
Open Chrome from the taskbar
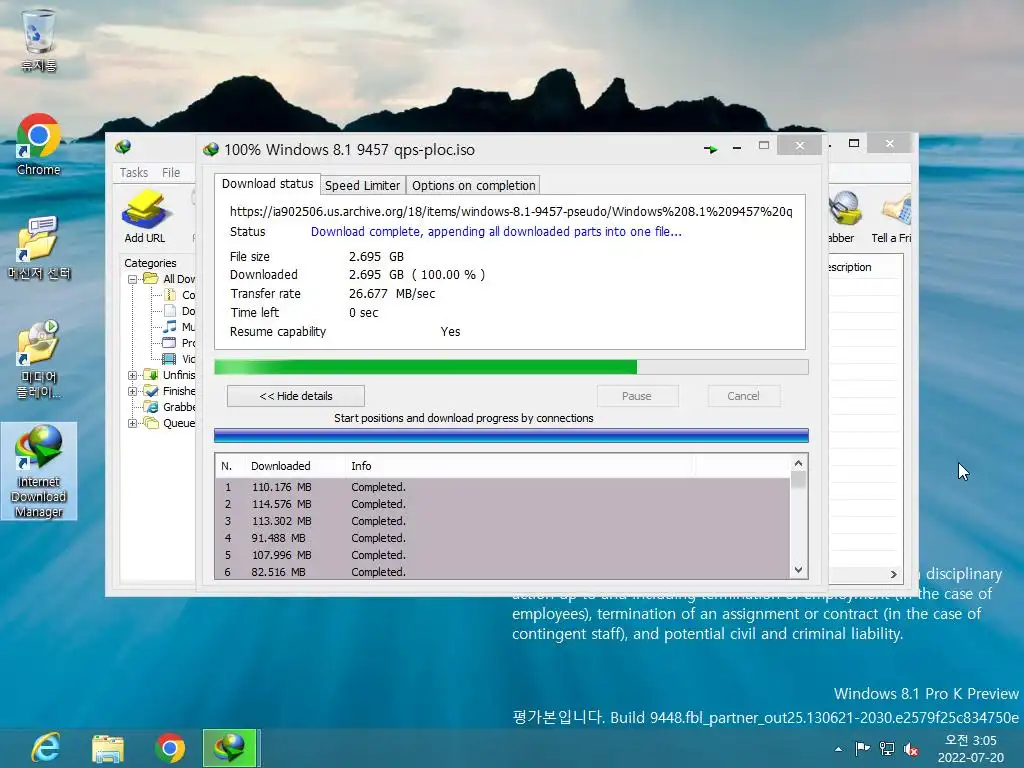pyautogui.click(x=170, y=748)
